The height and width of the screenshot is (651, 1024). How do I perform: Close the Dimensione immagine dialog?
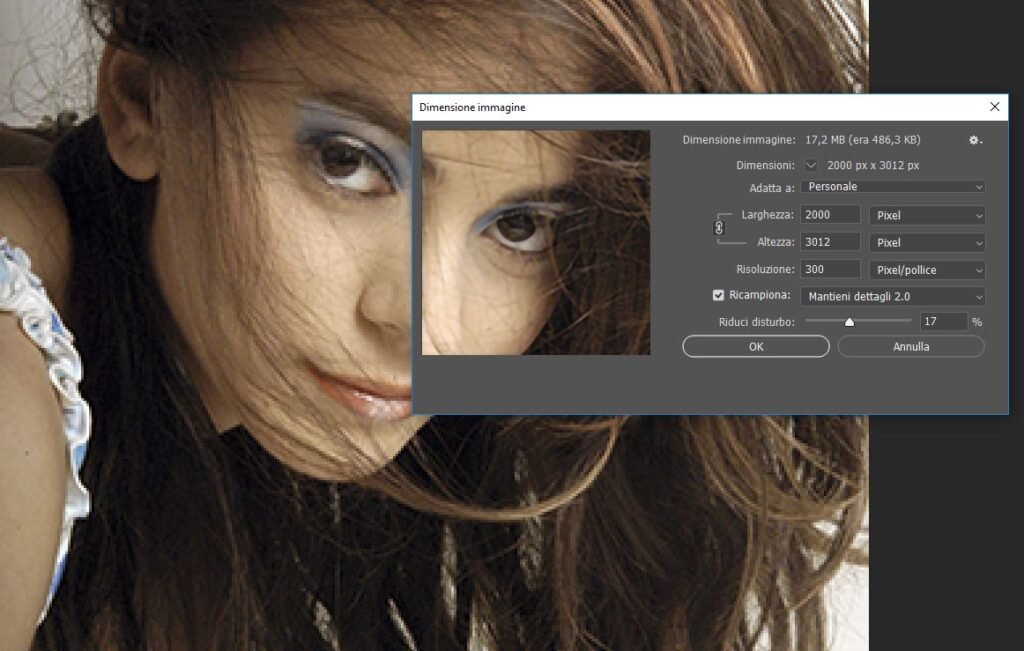click(x=995, y=106)
